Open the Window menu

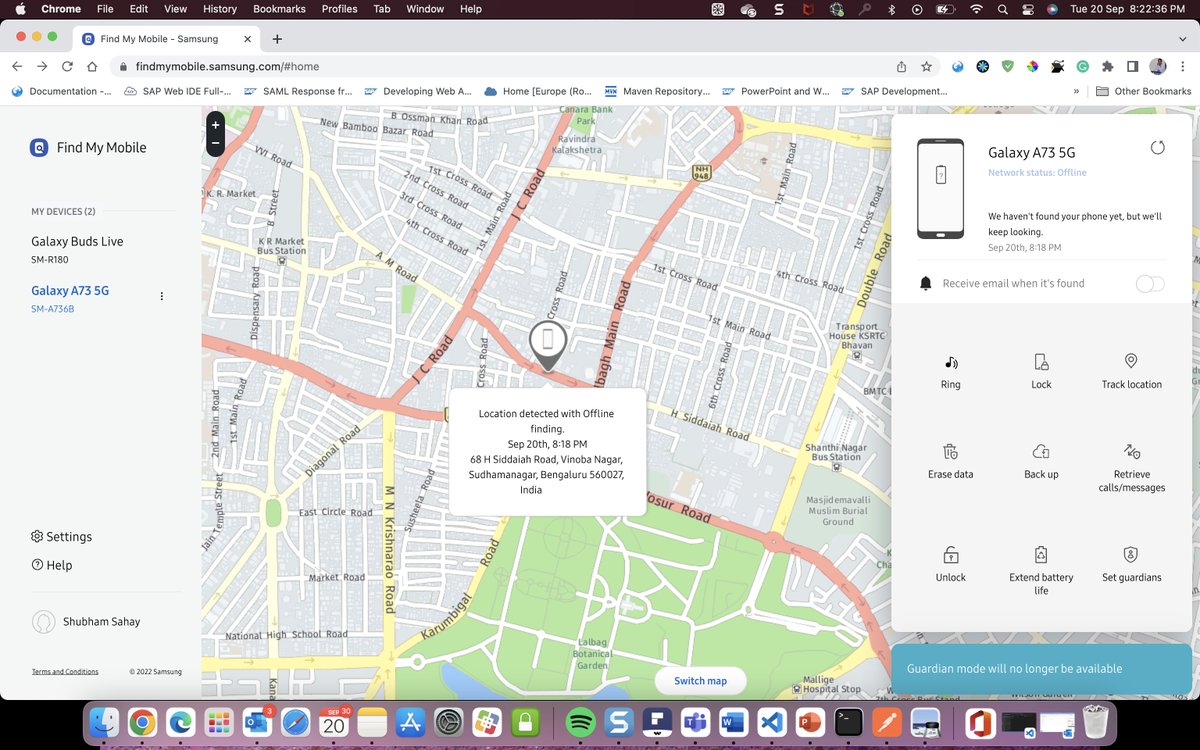click(425, 9)
